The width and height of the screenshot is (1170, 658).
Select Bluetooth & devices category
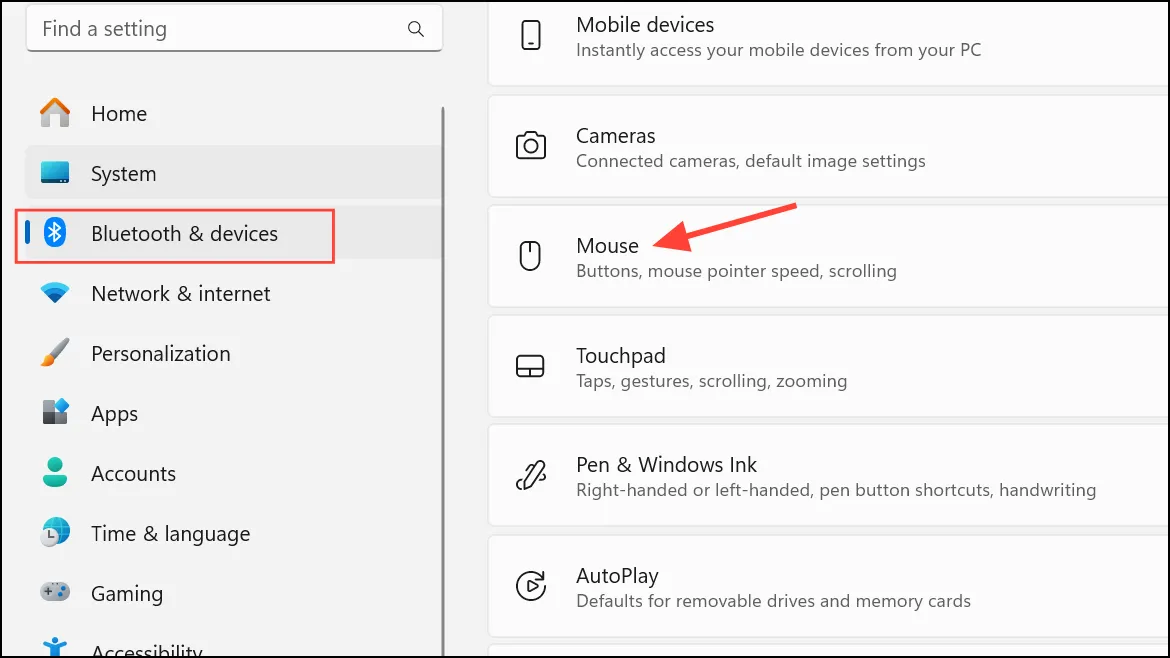234,234
